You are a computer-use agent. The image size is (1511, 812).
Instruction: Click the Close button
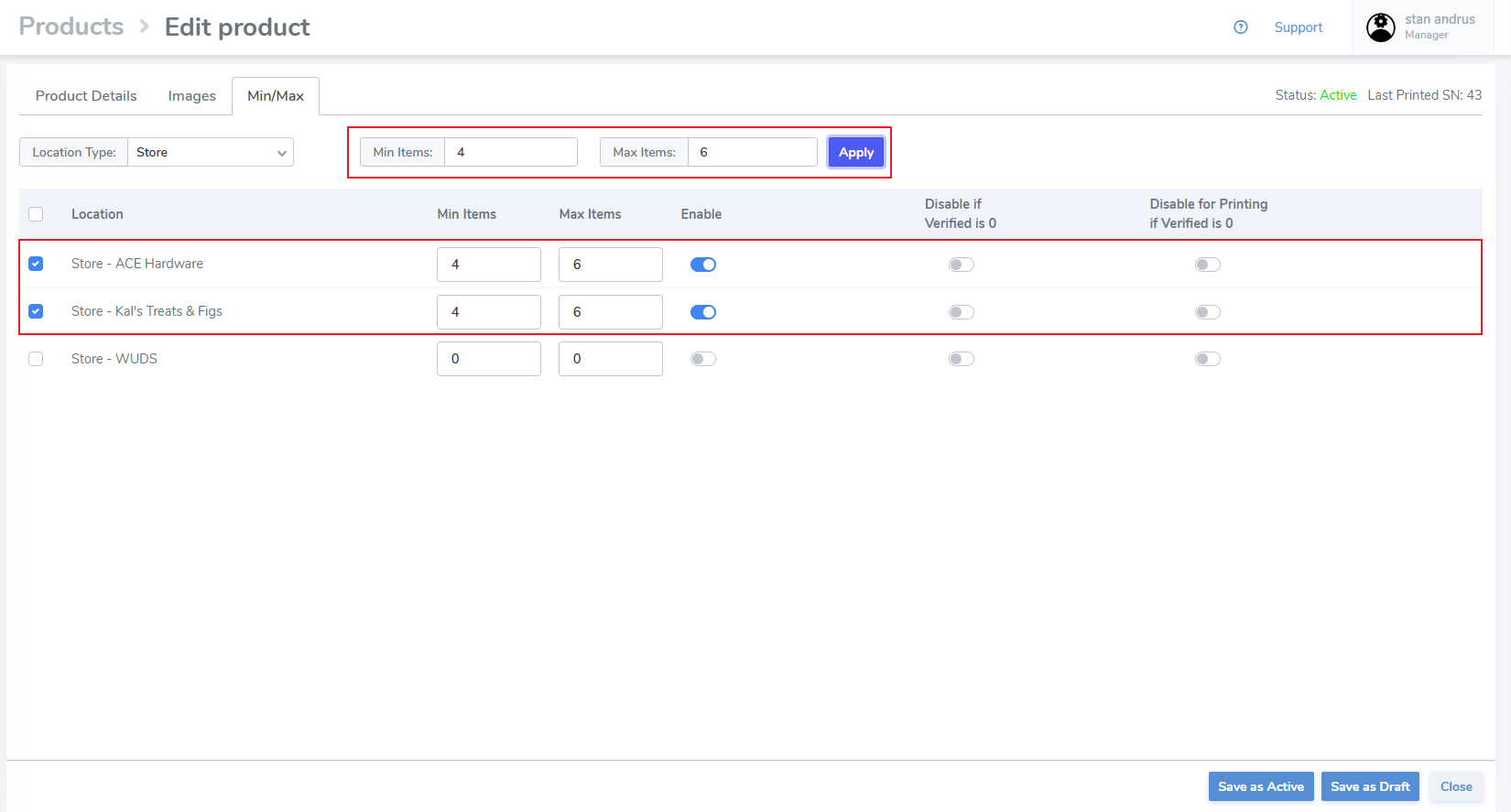tap(1456, 786)
